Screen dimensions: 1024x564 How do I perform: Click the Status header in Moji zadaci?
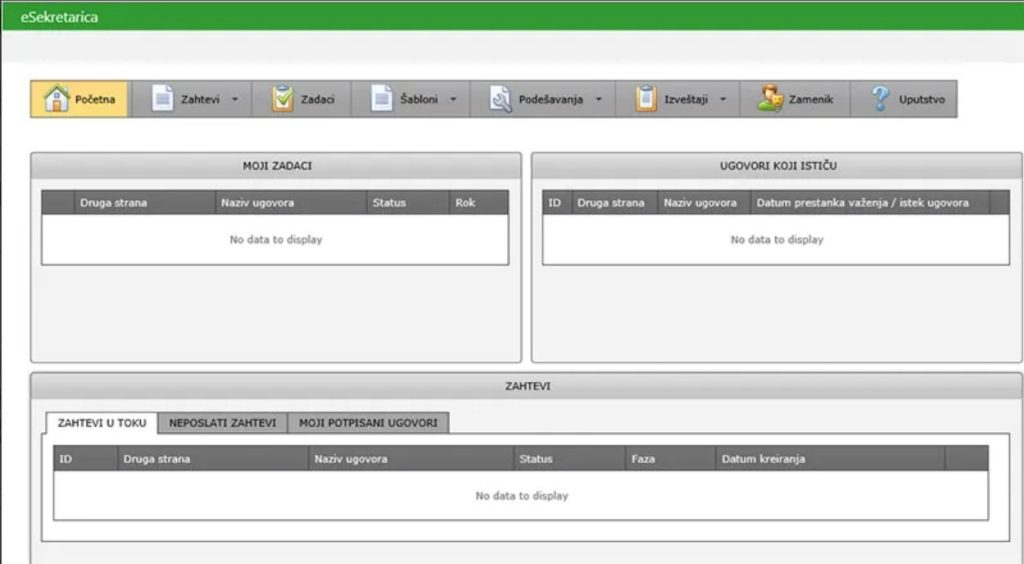tap(389, 203)
